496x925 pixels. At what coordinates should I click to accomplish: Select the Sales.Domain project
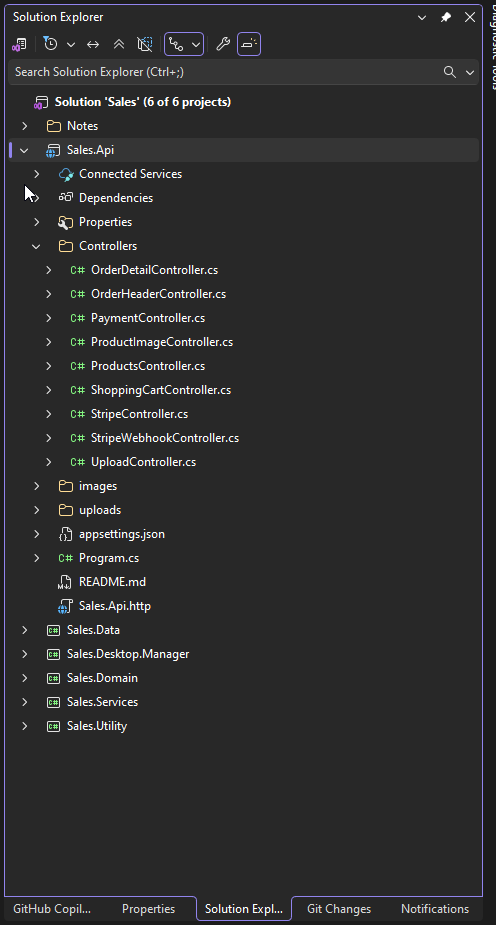click(103, 678)
